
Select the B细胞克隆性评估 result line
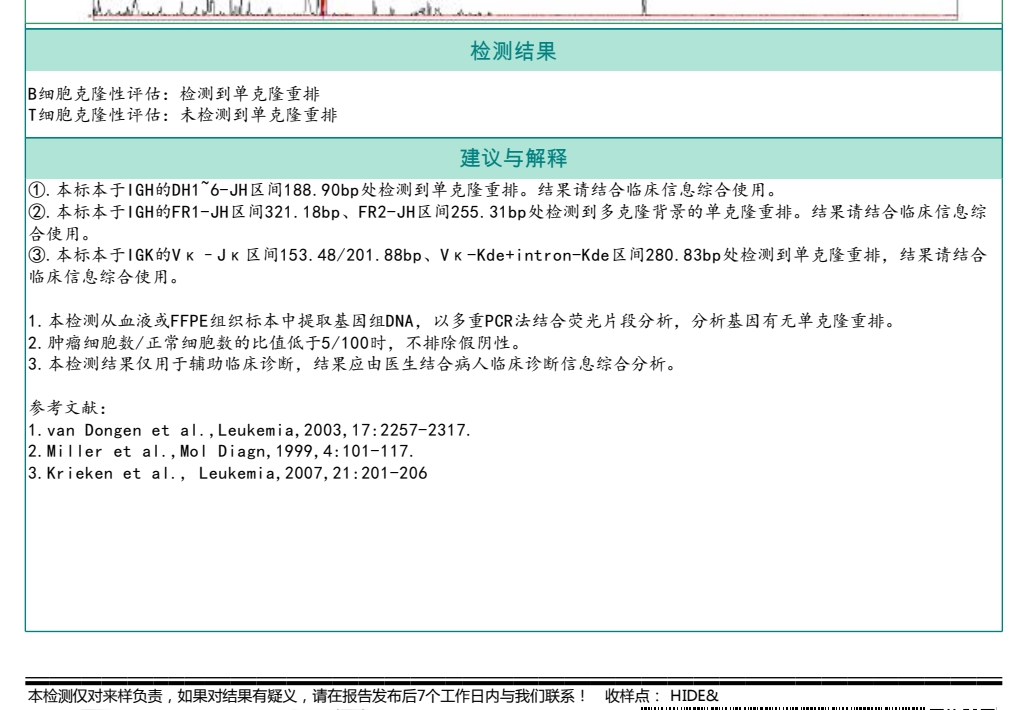(174, 94)
